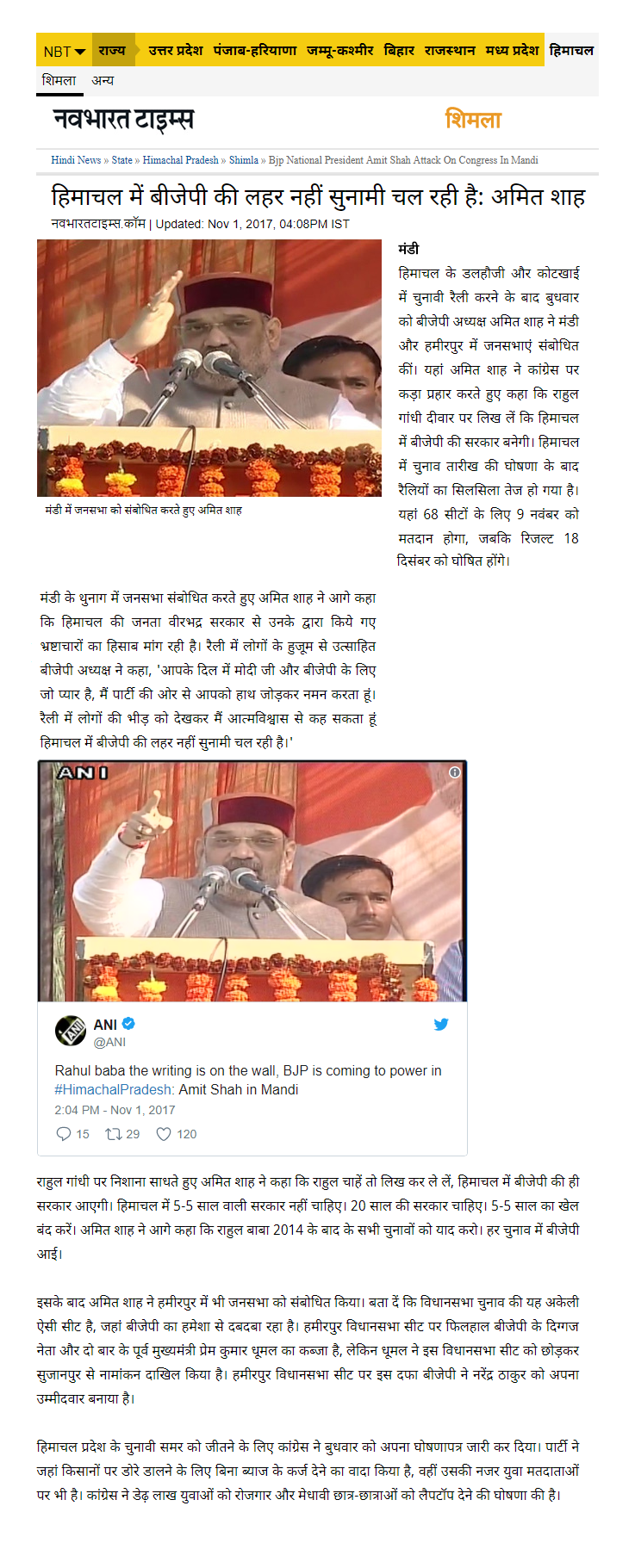Click the retweet icon
The width and height of the screenshot is (635, 1568).
(113, 1134)
